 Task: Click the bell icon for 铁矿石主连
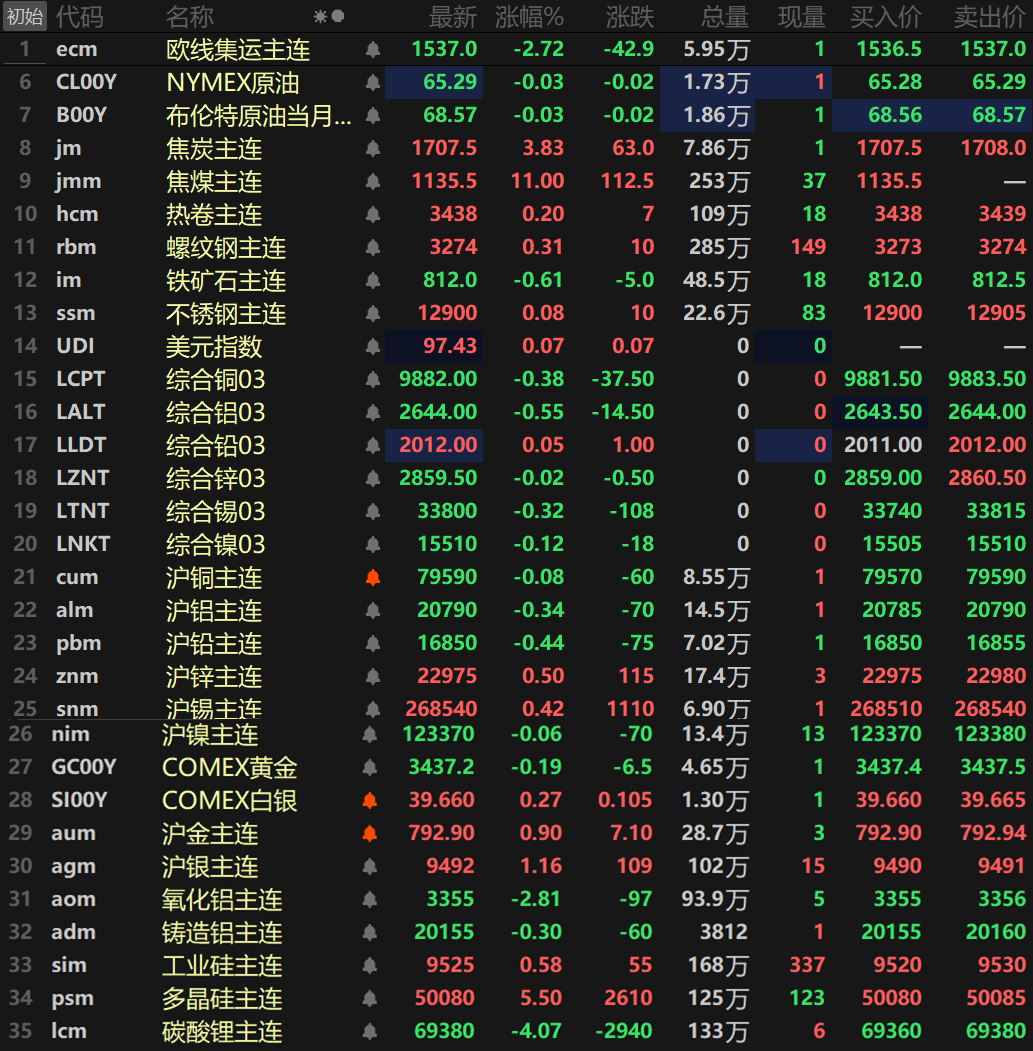(x=373, y=281)
